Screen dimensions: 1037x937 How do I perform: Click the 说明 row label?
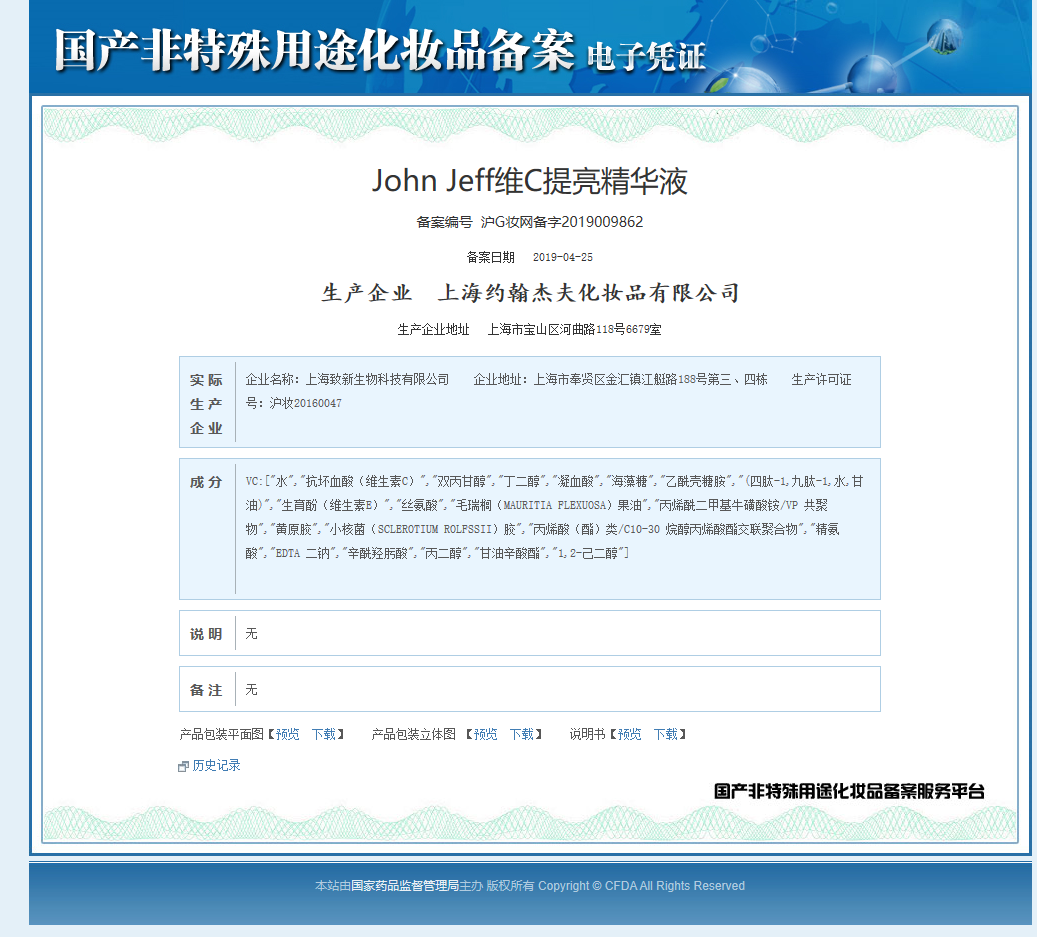206,634
